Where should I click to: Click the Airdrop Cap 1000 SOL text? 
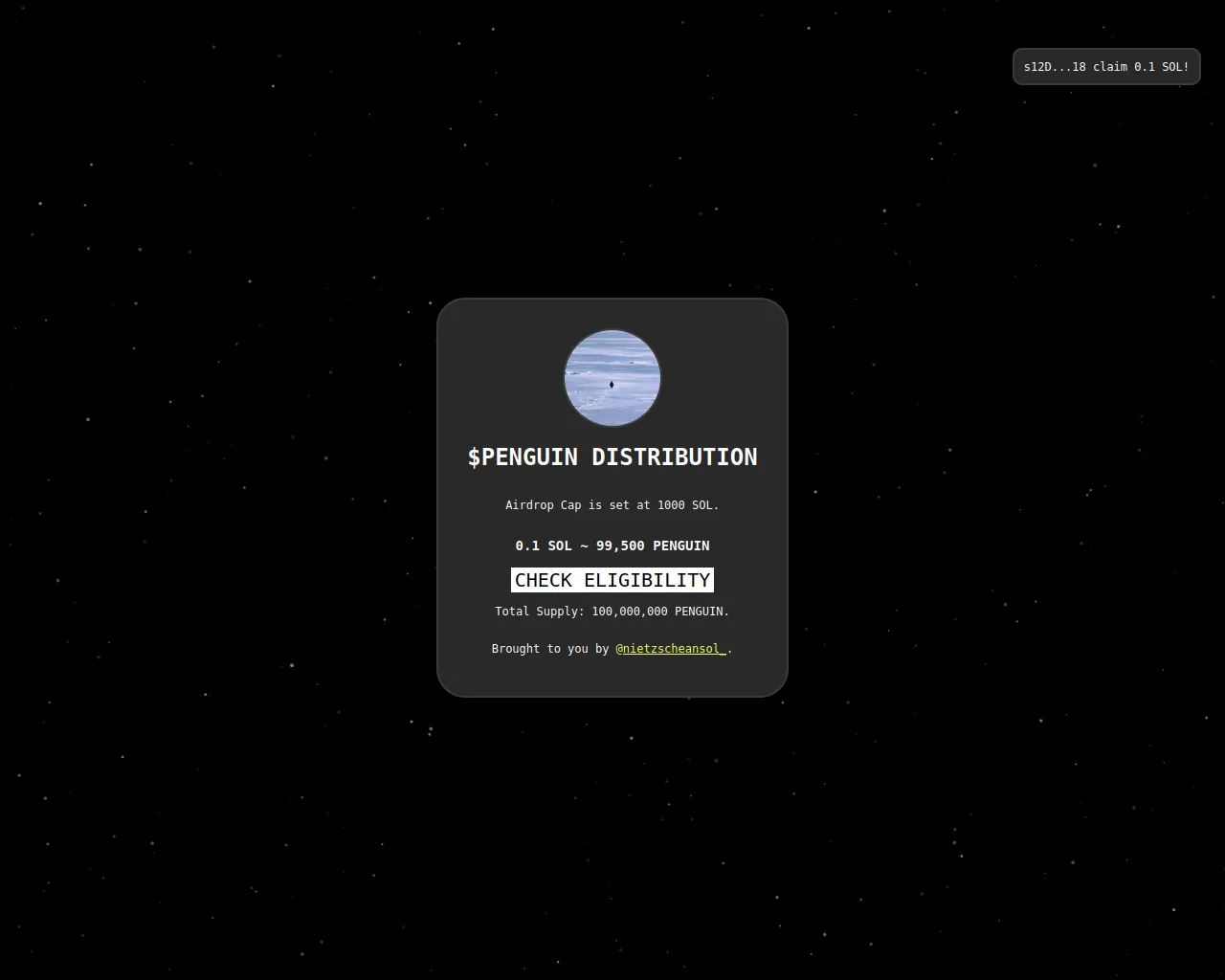click(x=612, y=505)
